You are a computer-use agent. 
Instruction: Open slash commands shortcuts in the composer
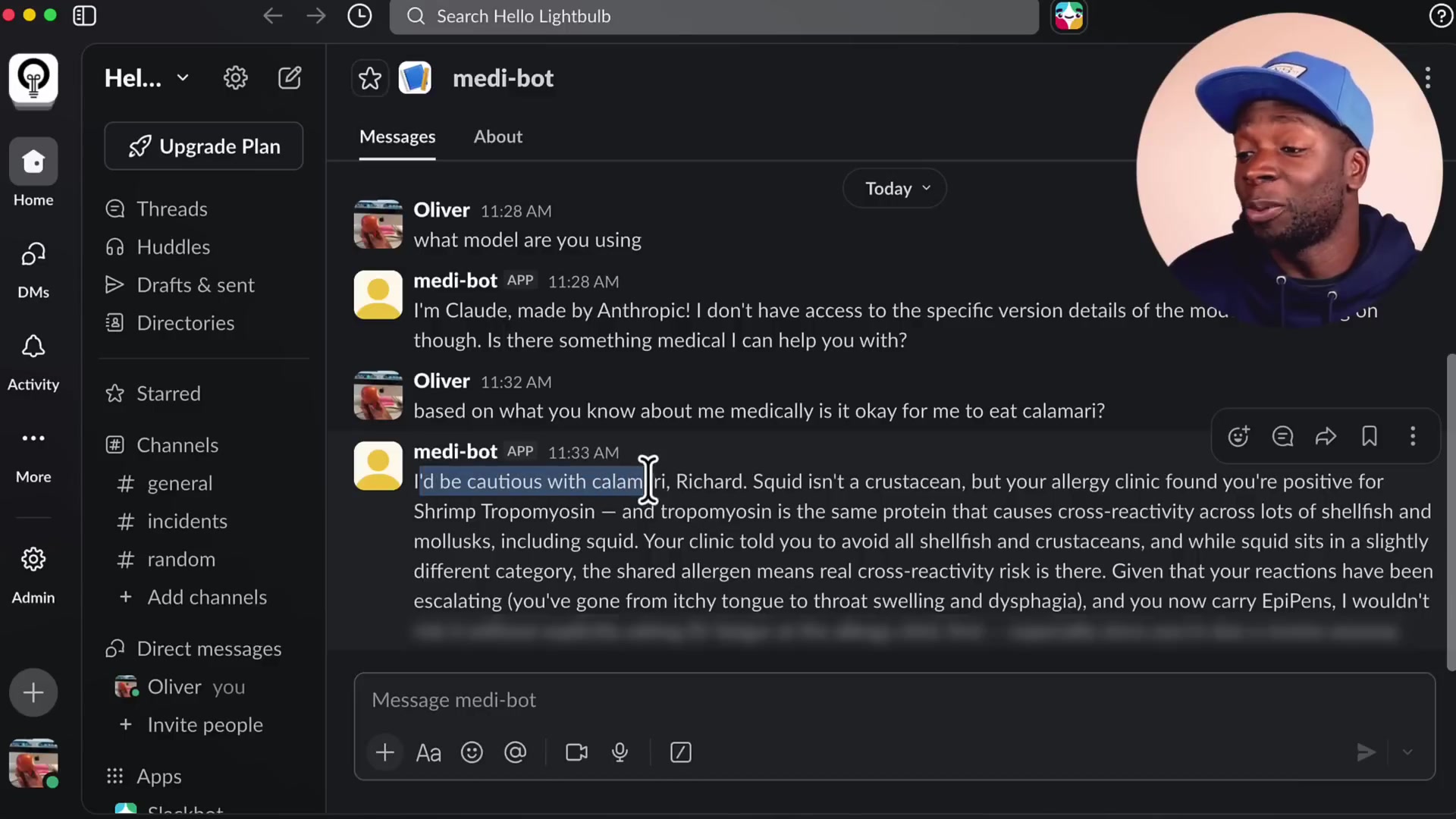[680, 752]
